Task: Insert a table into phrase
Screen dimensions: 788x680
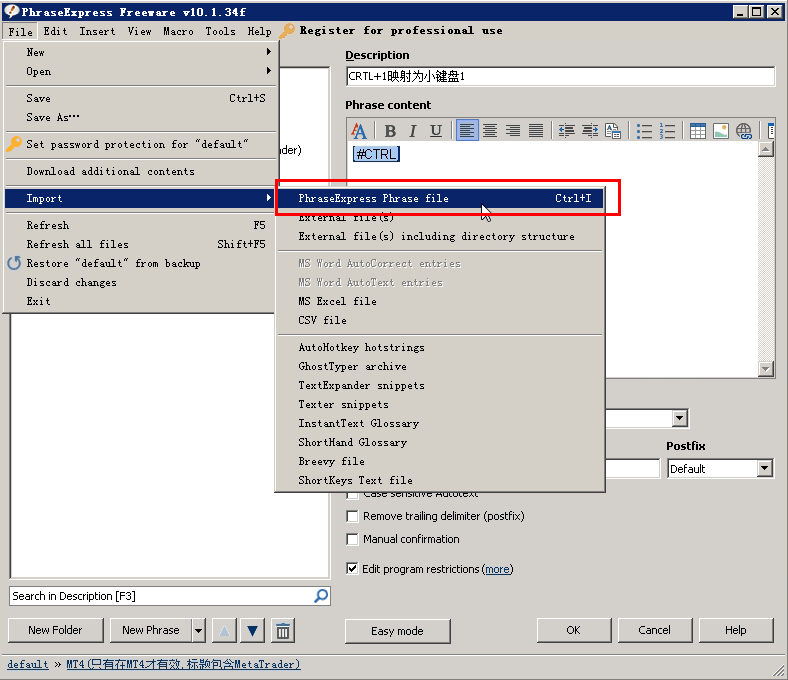Action: [698, 131]
